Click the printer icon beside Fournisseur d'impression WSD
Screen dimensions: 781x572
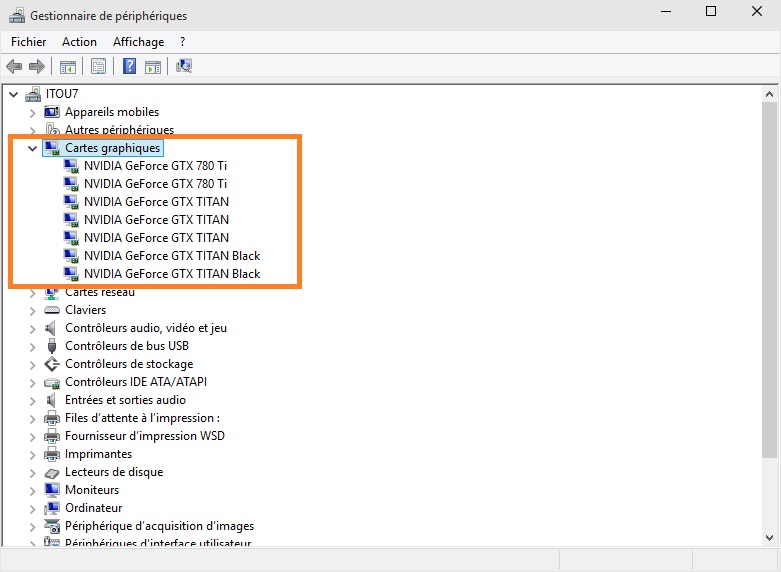click(52, 436)
